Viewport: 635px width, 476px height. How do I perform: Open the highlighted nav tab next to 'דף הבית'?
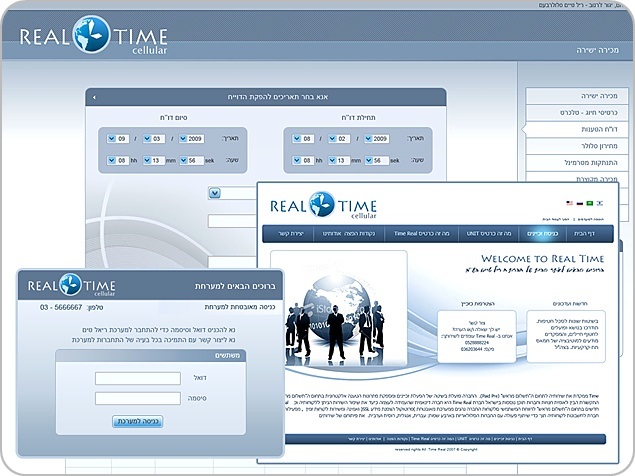[542, 234]
